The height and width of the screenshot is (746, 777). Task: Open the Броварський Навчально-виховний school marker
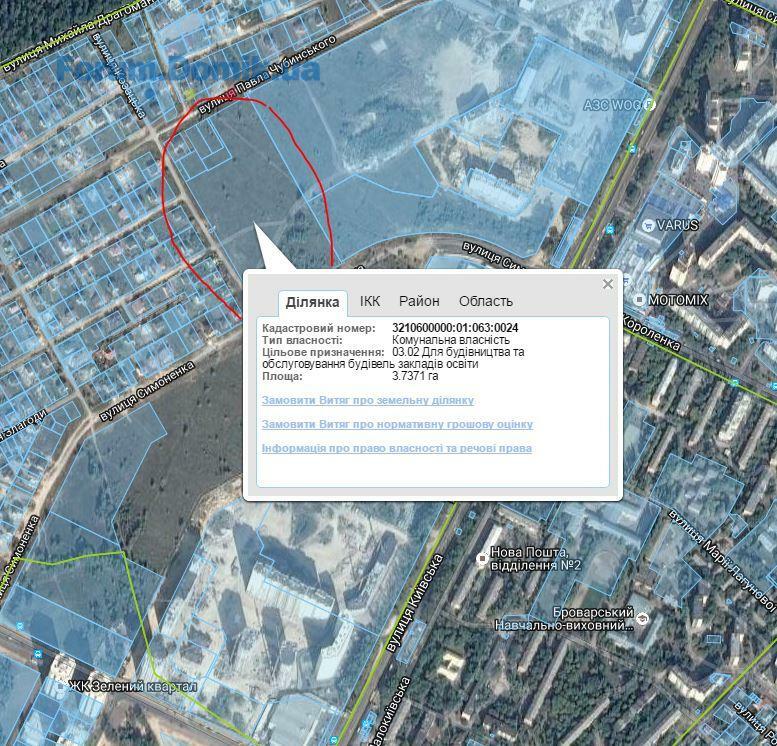643,618
